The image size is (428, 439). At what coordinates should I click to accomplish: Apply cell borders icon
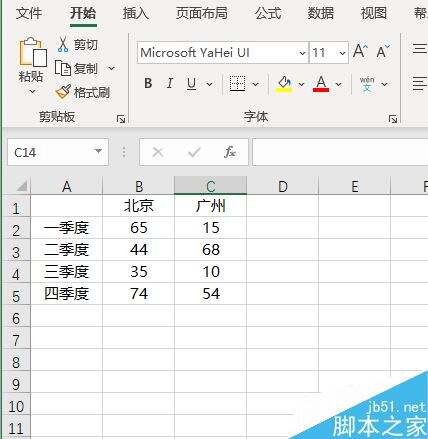(x=238, y=83)
